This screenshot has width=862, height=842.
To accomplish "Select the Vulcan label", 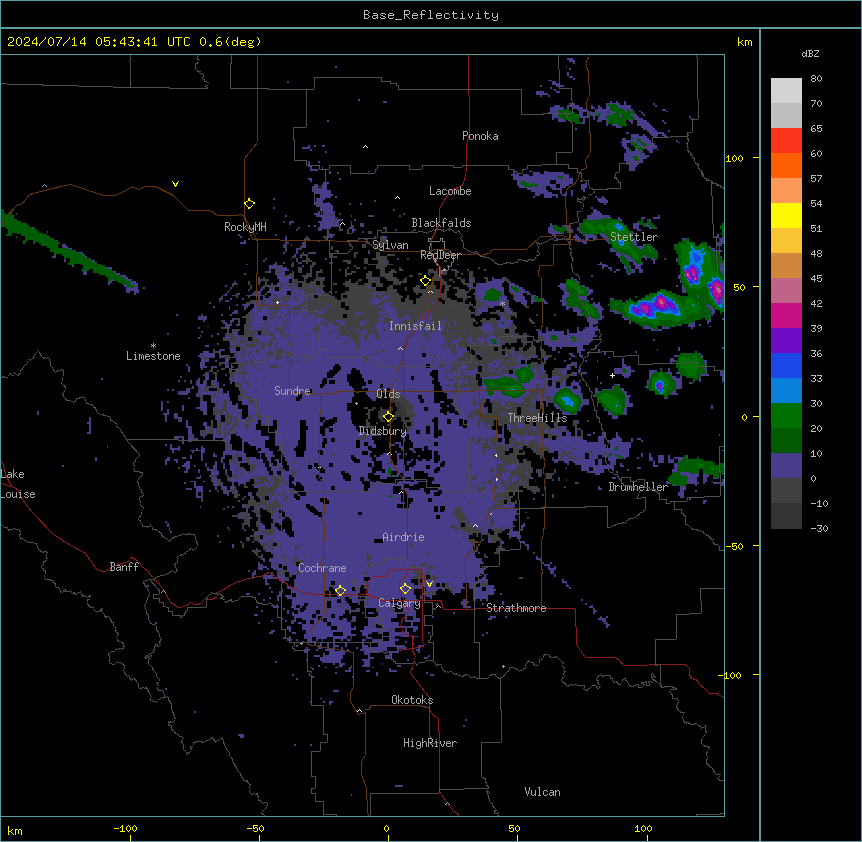I will click(542, 792).
